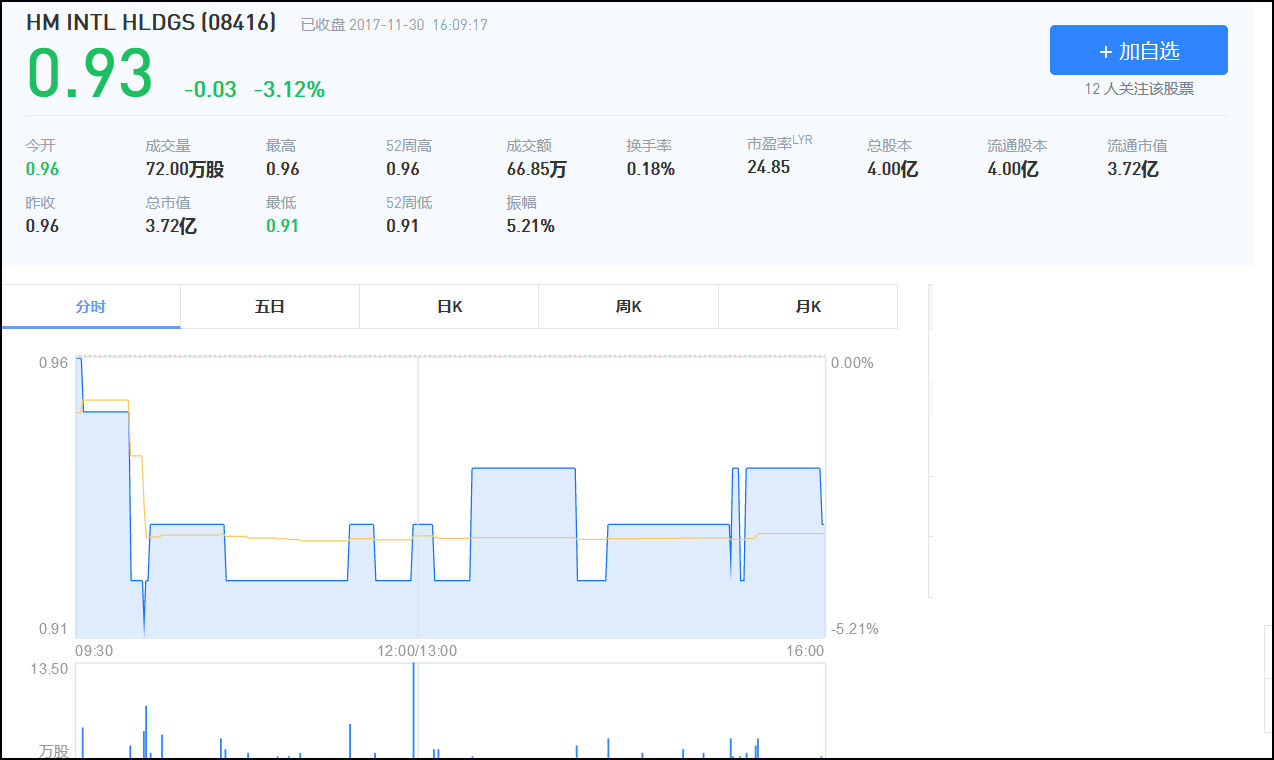This screenshot has width=1274, height=760.
Task: Click the 12 人关注该股票 follower text
Action: coord(1139,89)
